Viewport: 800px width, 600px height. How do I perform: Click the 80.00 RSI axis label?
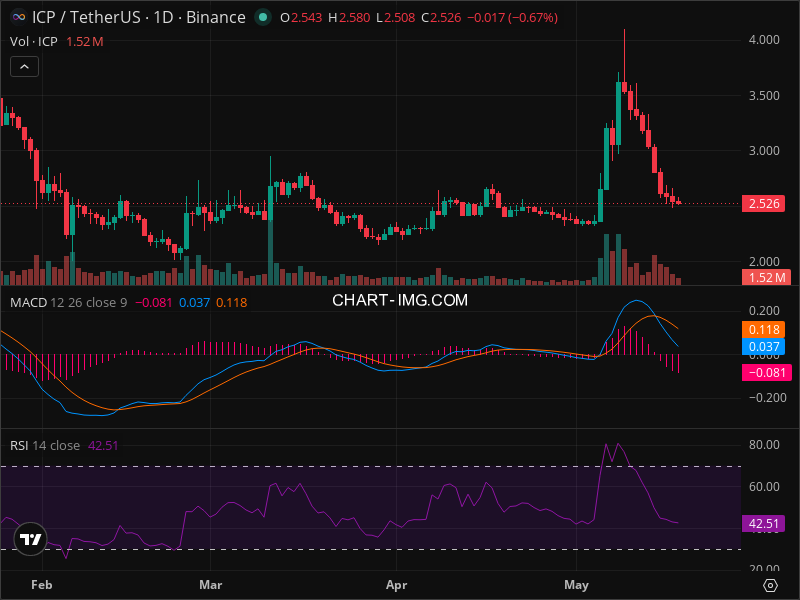coord(764,444)
